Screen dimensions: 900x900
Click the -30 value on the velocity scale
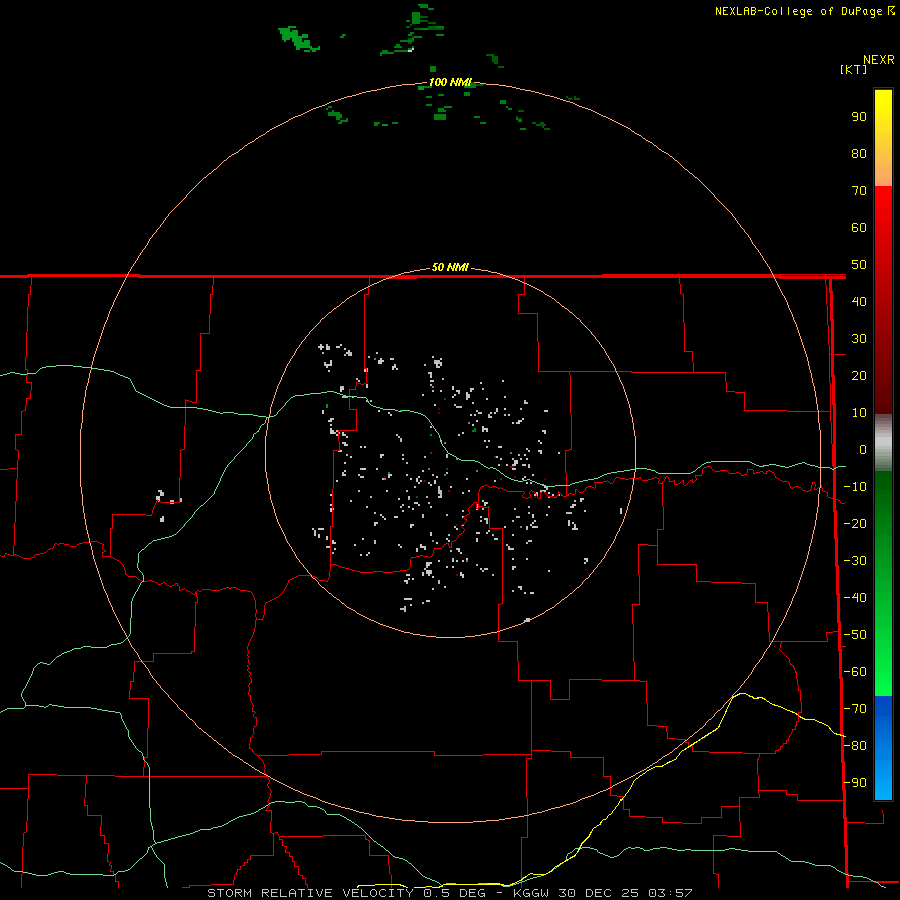[855, 561]
